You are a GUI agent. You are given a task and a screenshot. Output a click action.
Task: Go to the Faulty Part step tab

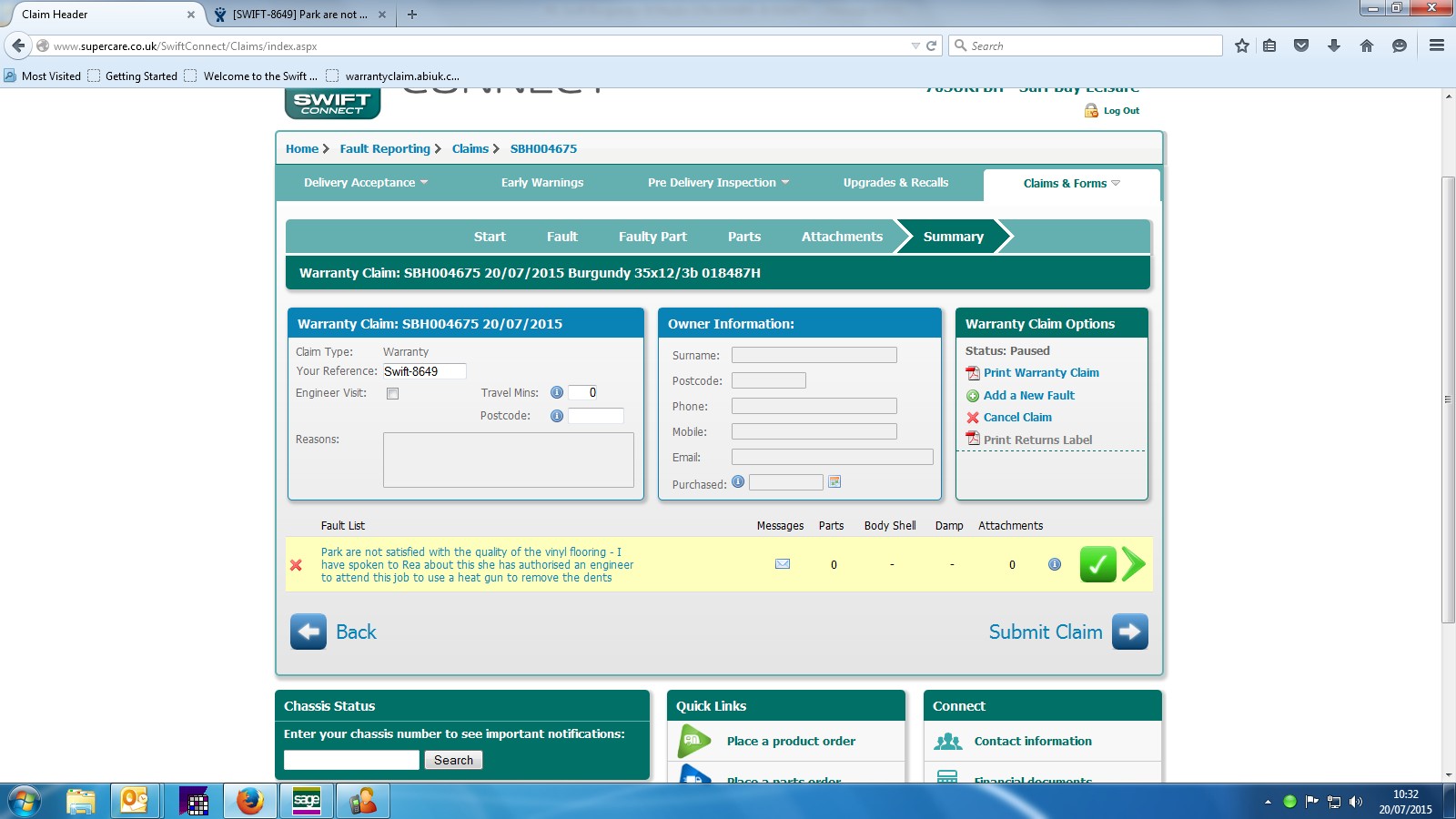[652, 237]
